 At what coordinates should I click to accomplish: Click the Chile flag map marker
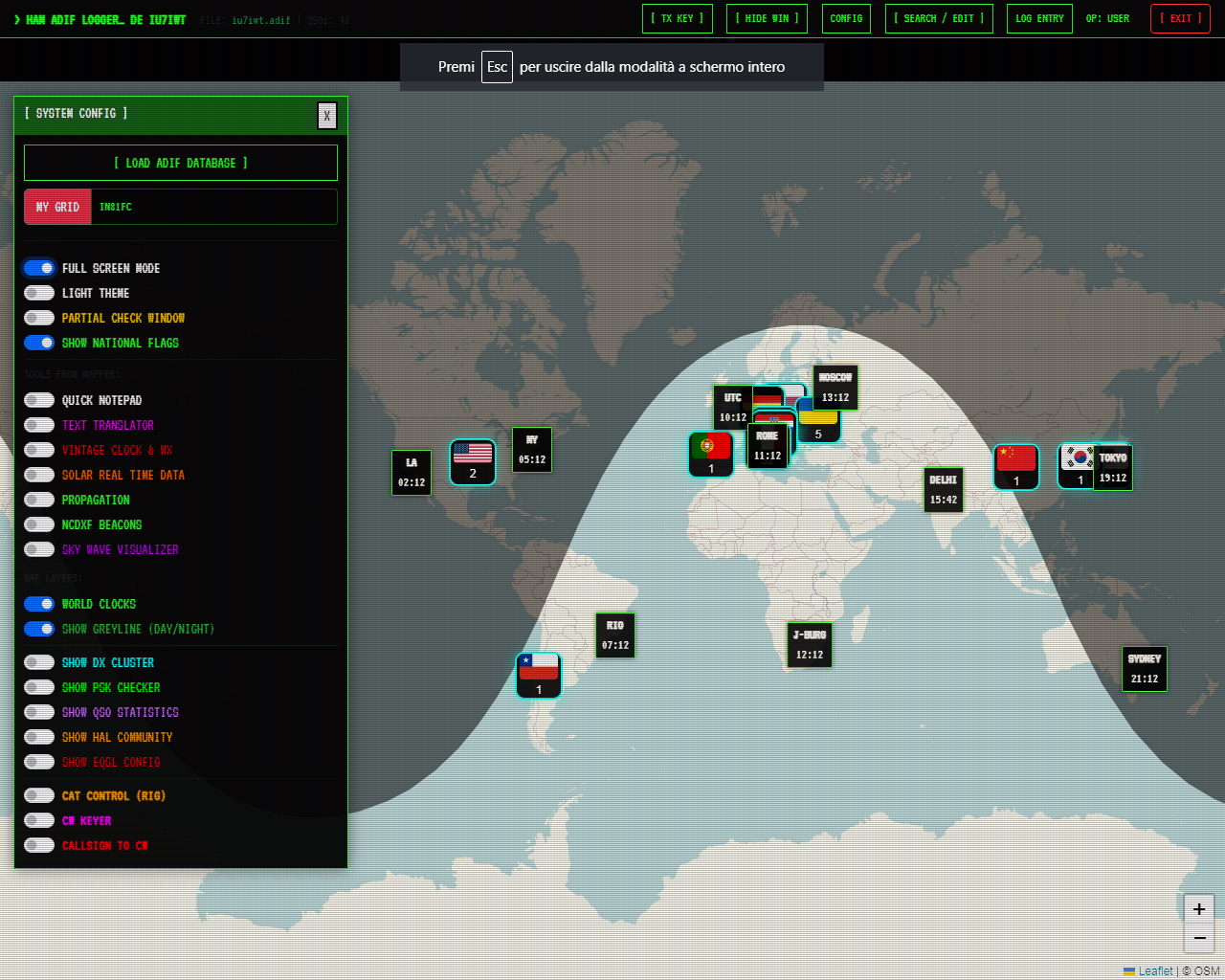538,675
